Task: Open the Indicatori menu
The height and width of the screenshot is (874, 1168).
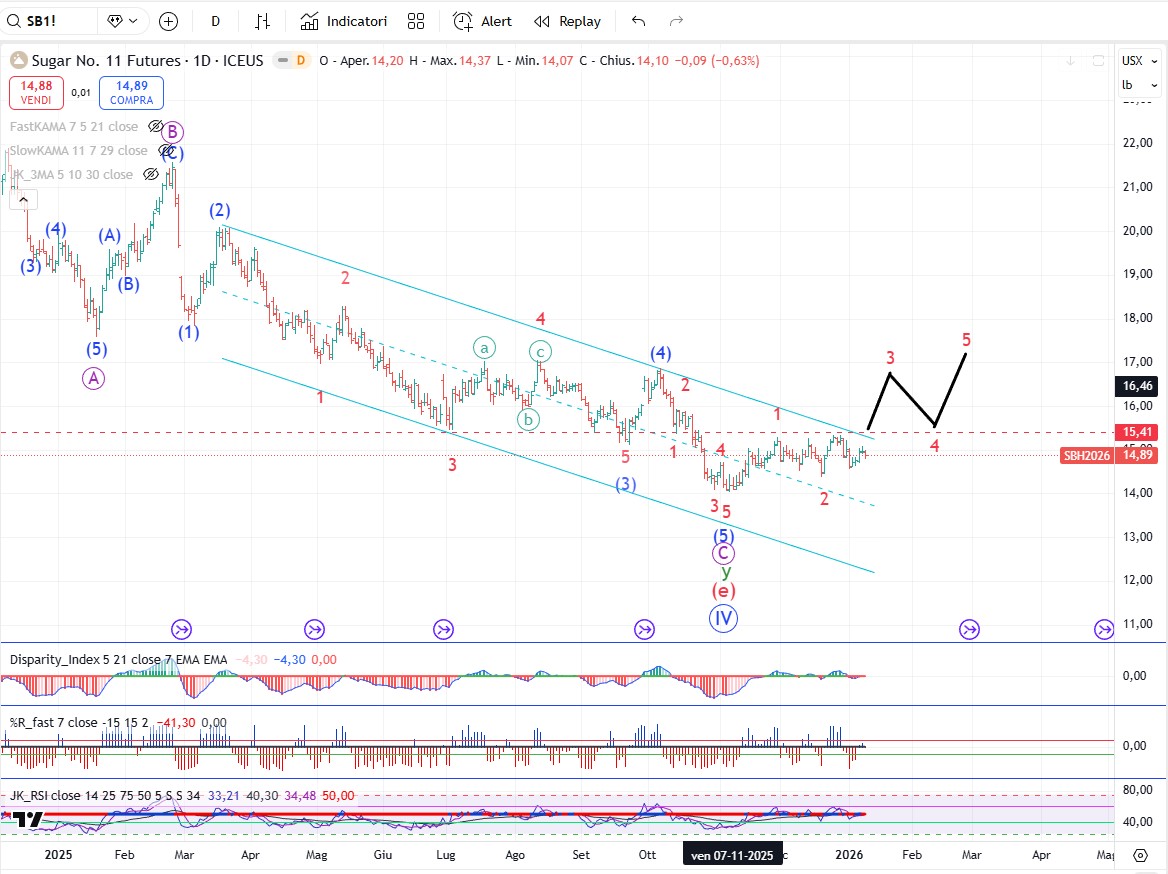Action: [x=344, y=21]
